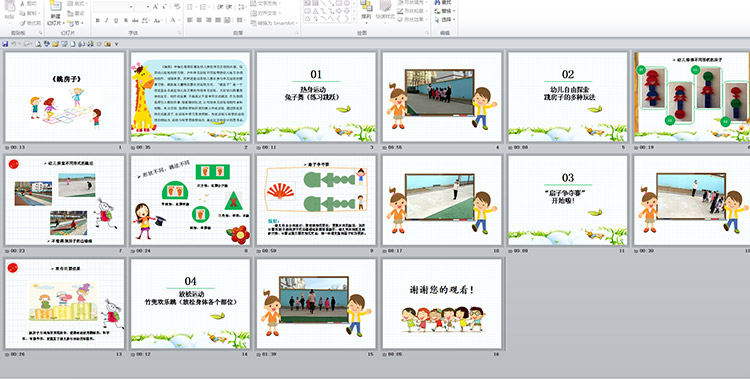Click the Undo arrow in quick access toolbar

pos(14,44)
